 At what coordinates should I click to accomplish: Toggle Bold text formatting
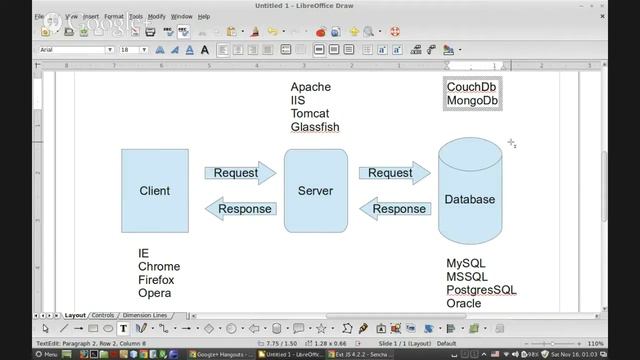pos(160,50)
